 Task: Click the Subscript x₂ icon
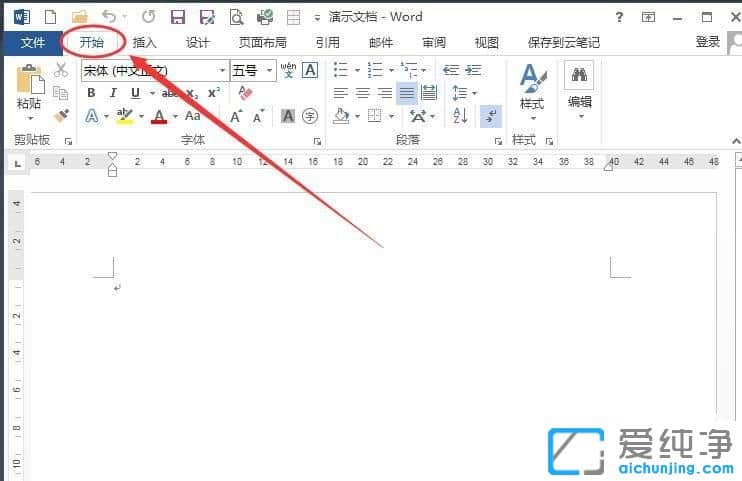pyautogui.click(x=192, y=93)
